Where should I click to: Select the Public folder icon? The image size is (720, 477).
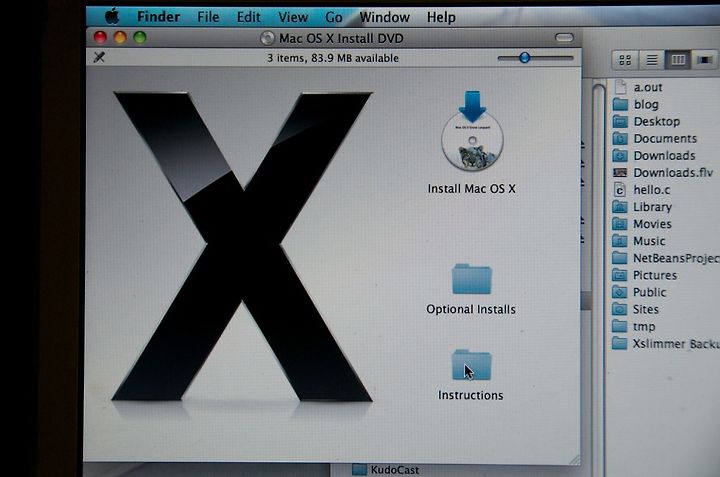pyautogui.click(x=619, y=292)
